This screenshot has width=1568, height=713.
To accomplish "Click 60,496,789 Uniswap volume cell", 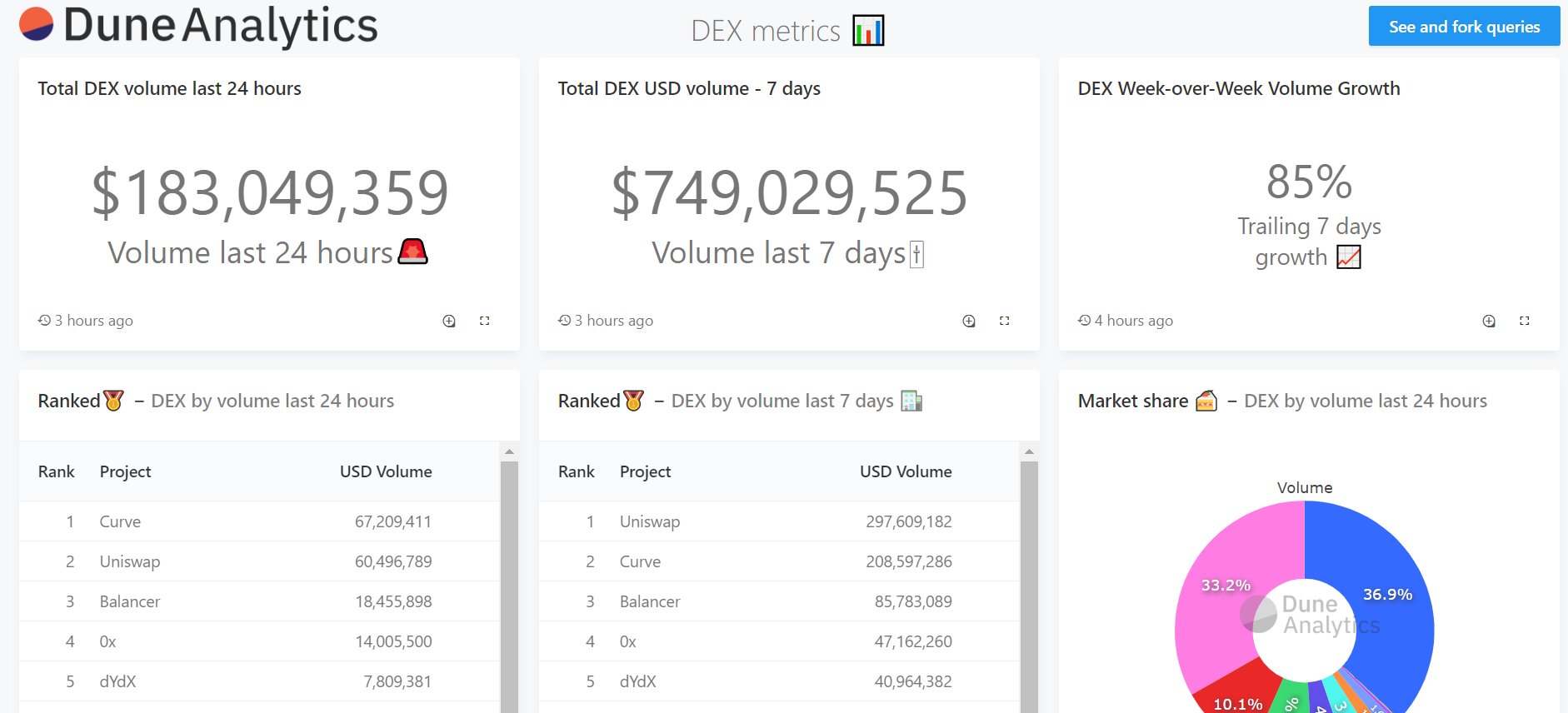I will click(393, 561).
